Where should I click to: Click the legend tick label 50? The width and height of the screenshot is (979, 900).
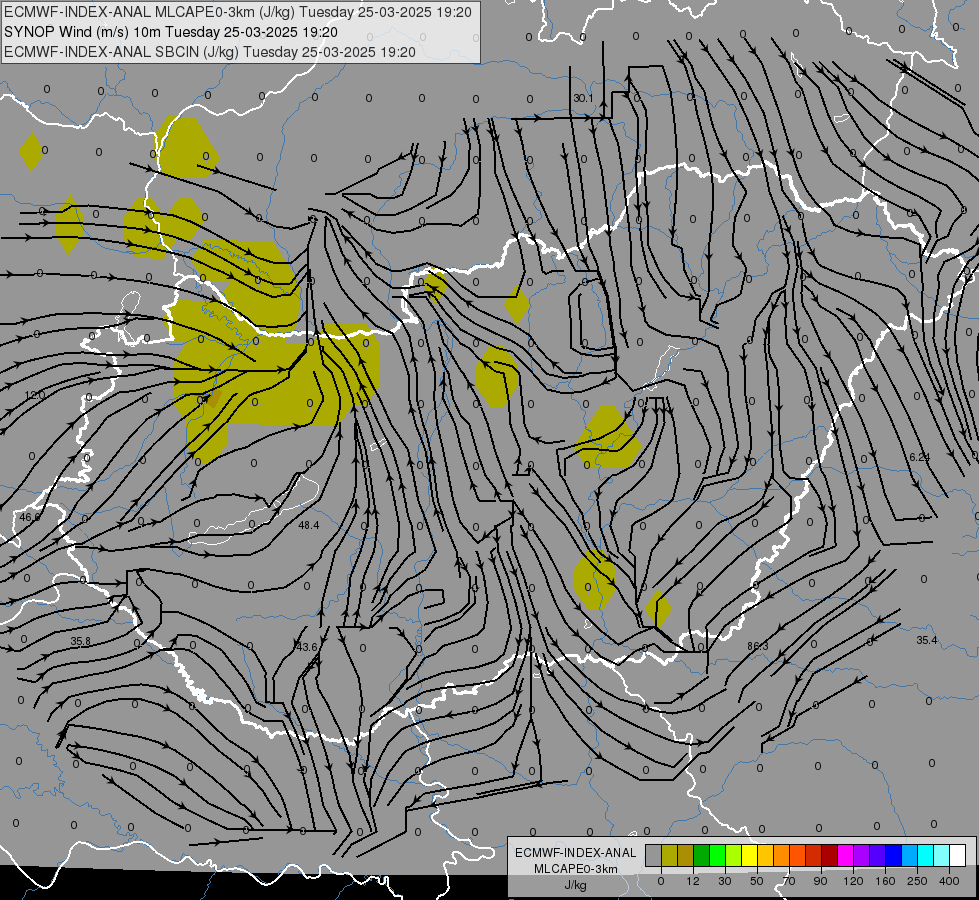[x=757, y=881]
